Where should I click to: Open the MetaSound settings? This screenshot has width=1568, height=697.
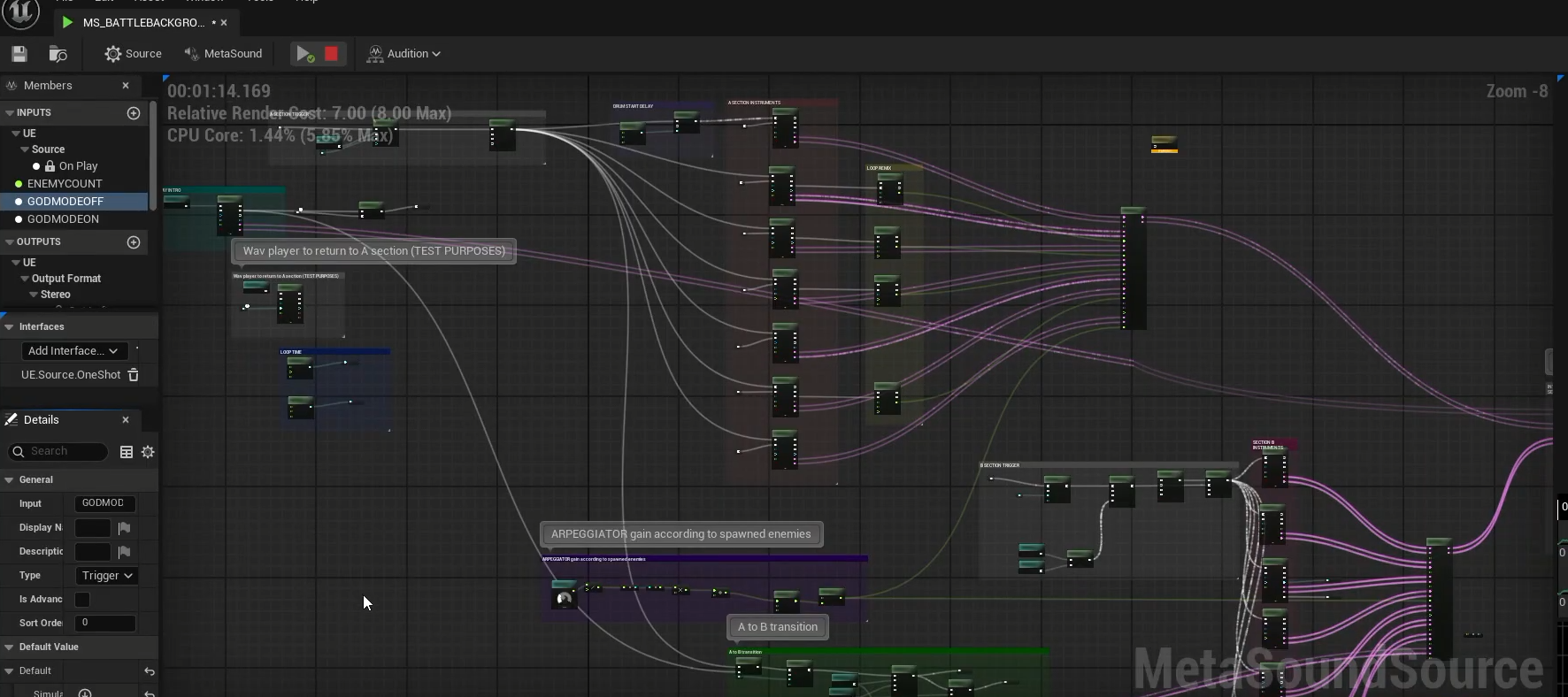tap(223, 54)
